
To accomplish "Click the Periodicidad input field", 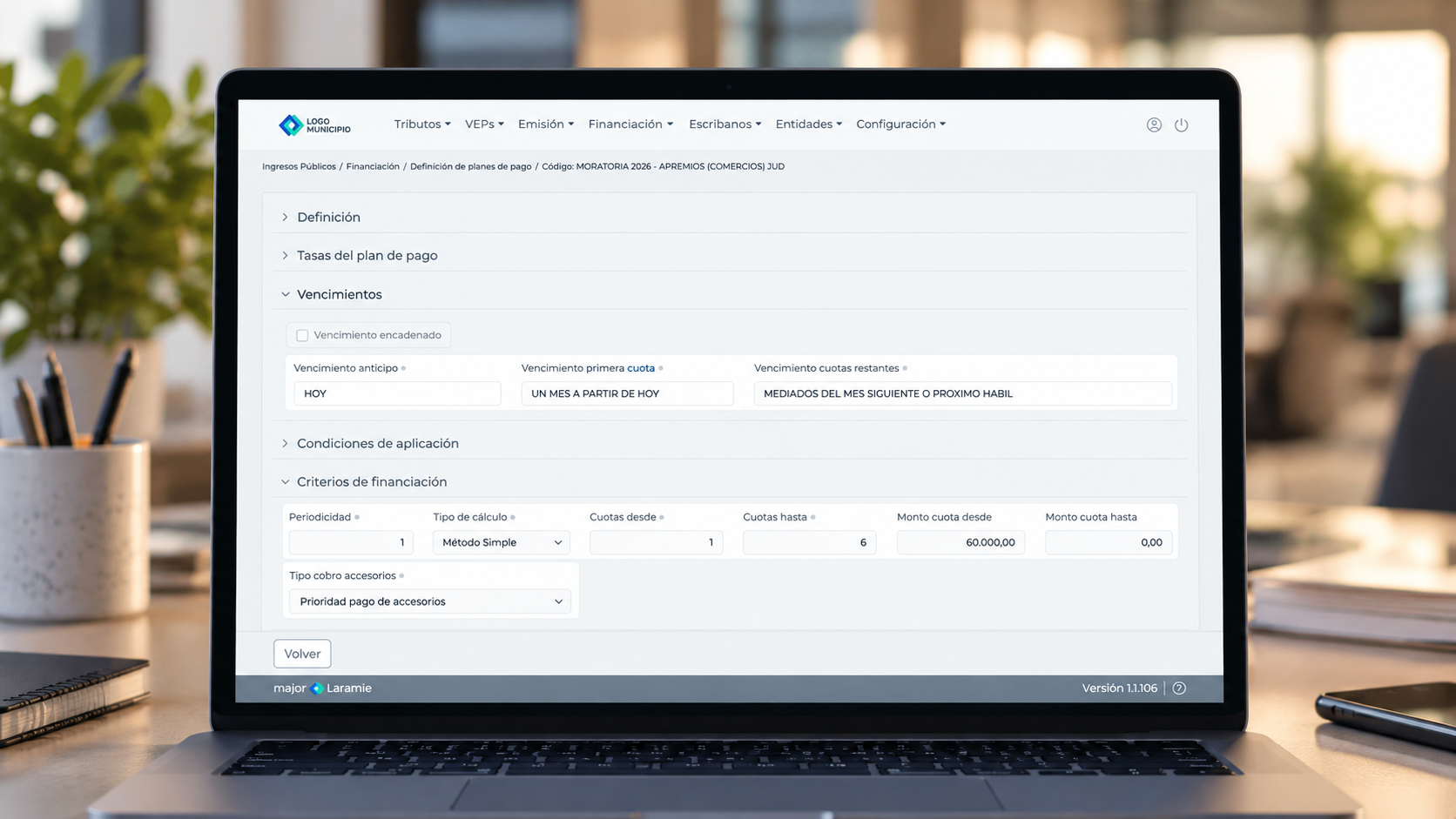I will [351, 542].
